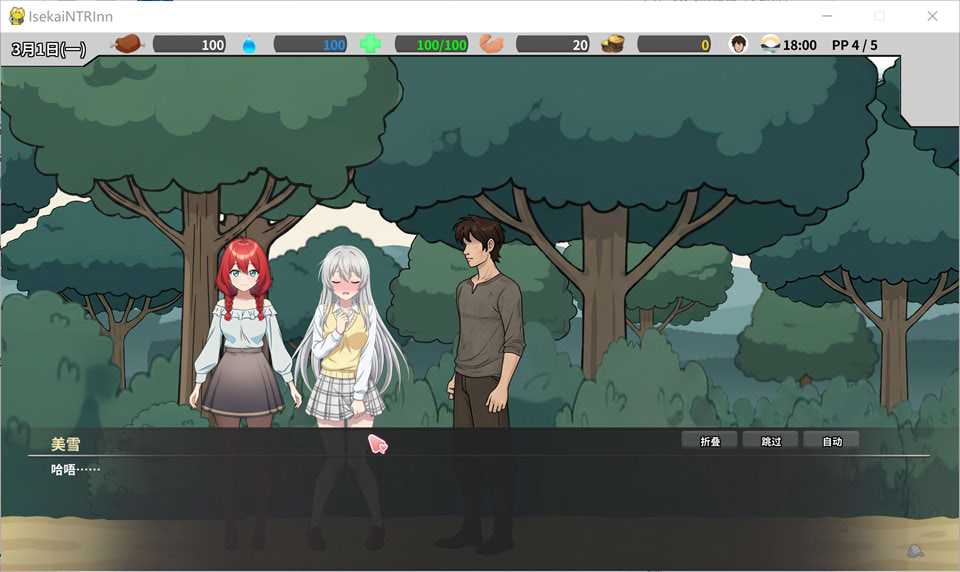Click the thirst bar showing blue 100
960x572 pixels.
[310, 45]
